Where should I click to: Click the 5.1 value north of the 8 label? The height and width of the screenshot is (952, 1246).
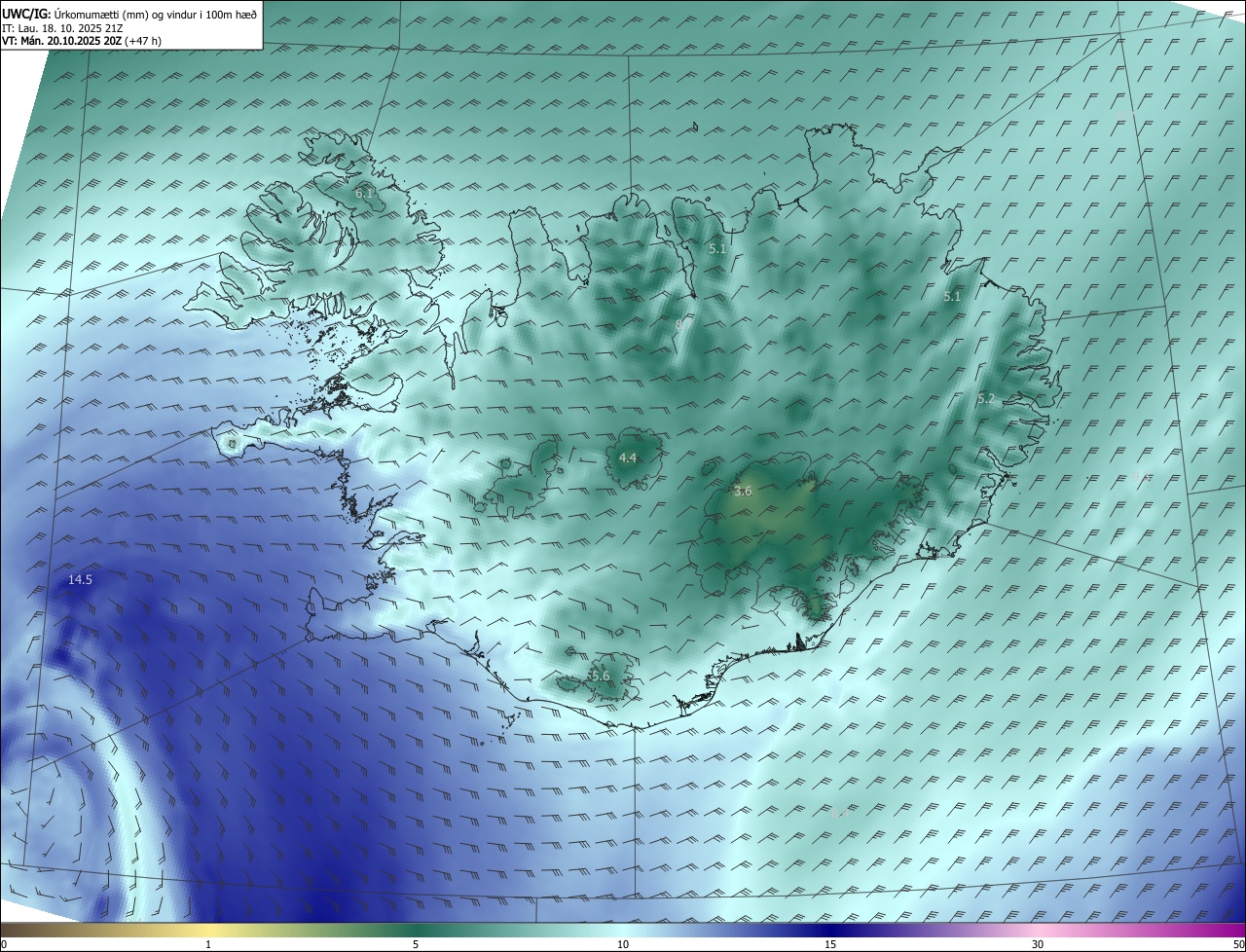[717, 249]
